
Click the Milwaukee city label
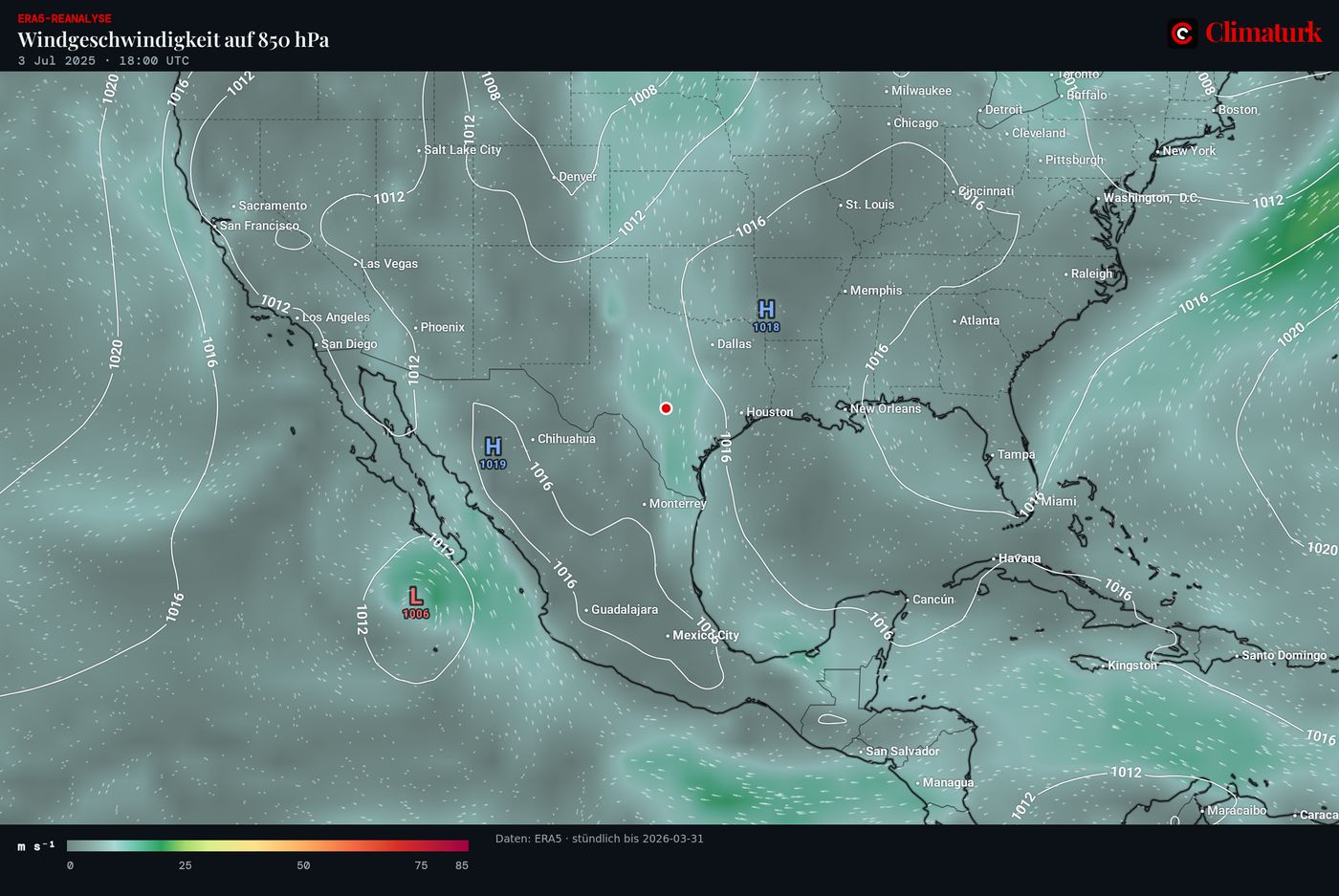coord(922,91)
